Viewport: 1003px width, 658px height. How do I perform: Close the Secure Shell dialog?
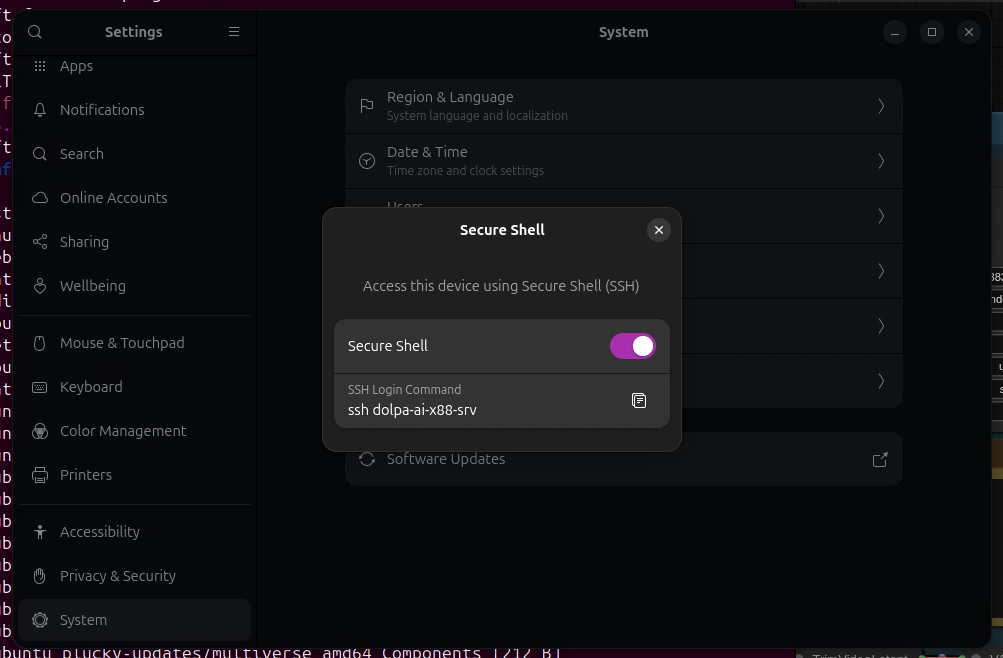(658, 230)
